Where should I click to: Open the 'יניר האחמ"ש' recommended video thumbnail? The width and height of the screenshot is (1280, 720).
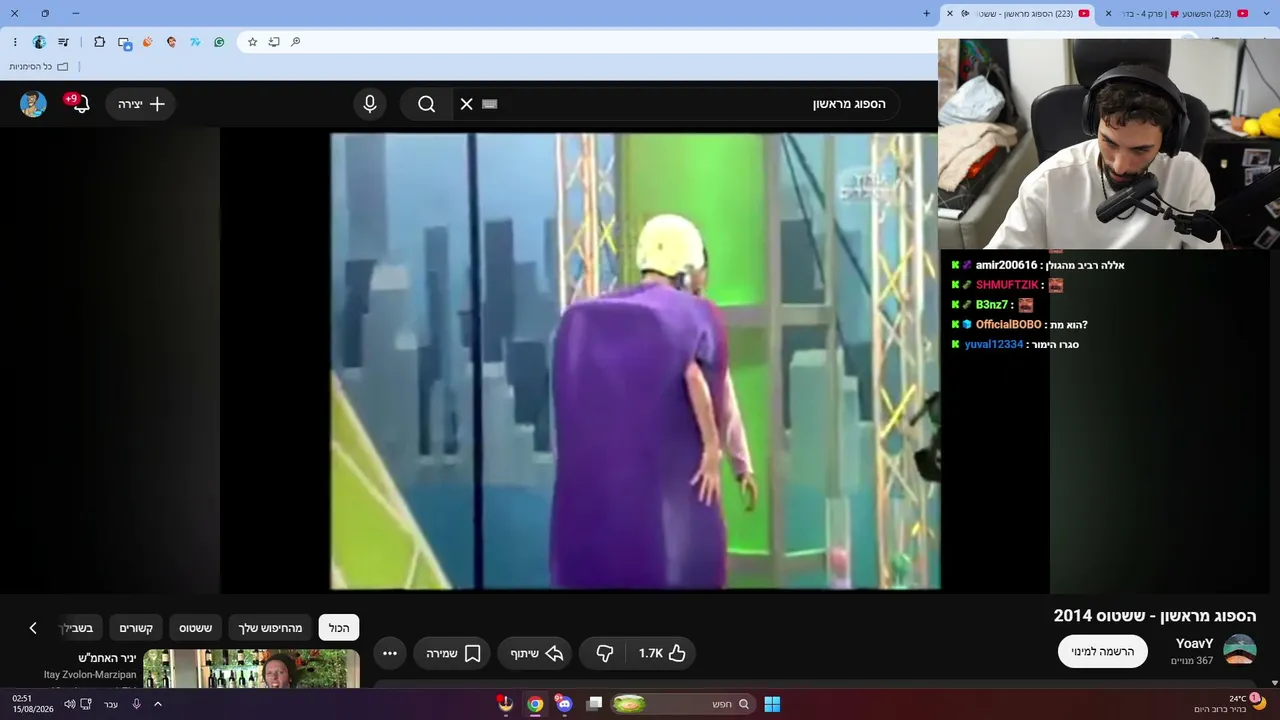coord(251,669)
